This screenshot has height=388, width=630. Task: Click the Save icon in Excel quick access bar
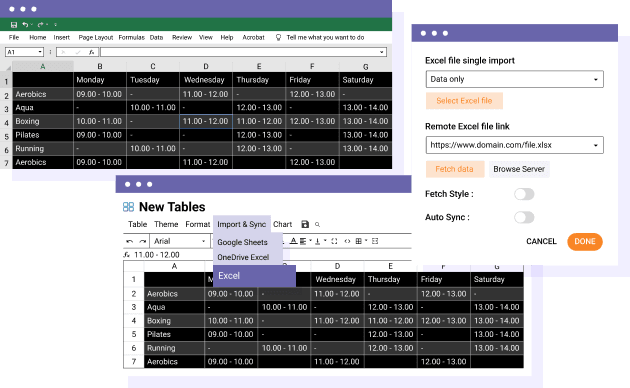pos(14,25)
